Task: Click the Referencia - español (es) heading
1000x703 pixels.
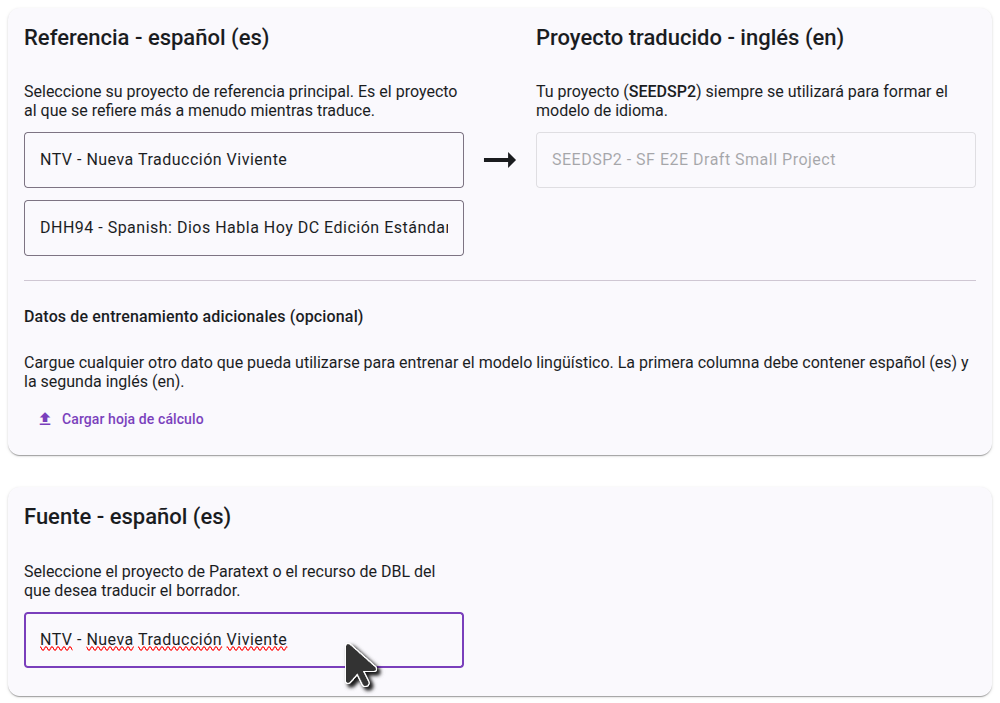Action: pyautogui.click(x=147, y=38)
